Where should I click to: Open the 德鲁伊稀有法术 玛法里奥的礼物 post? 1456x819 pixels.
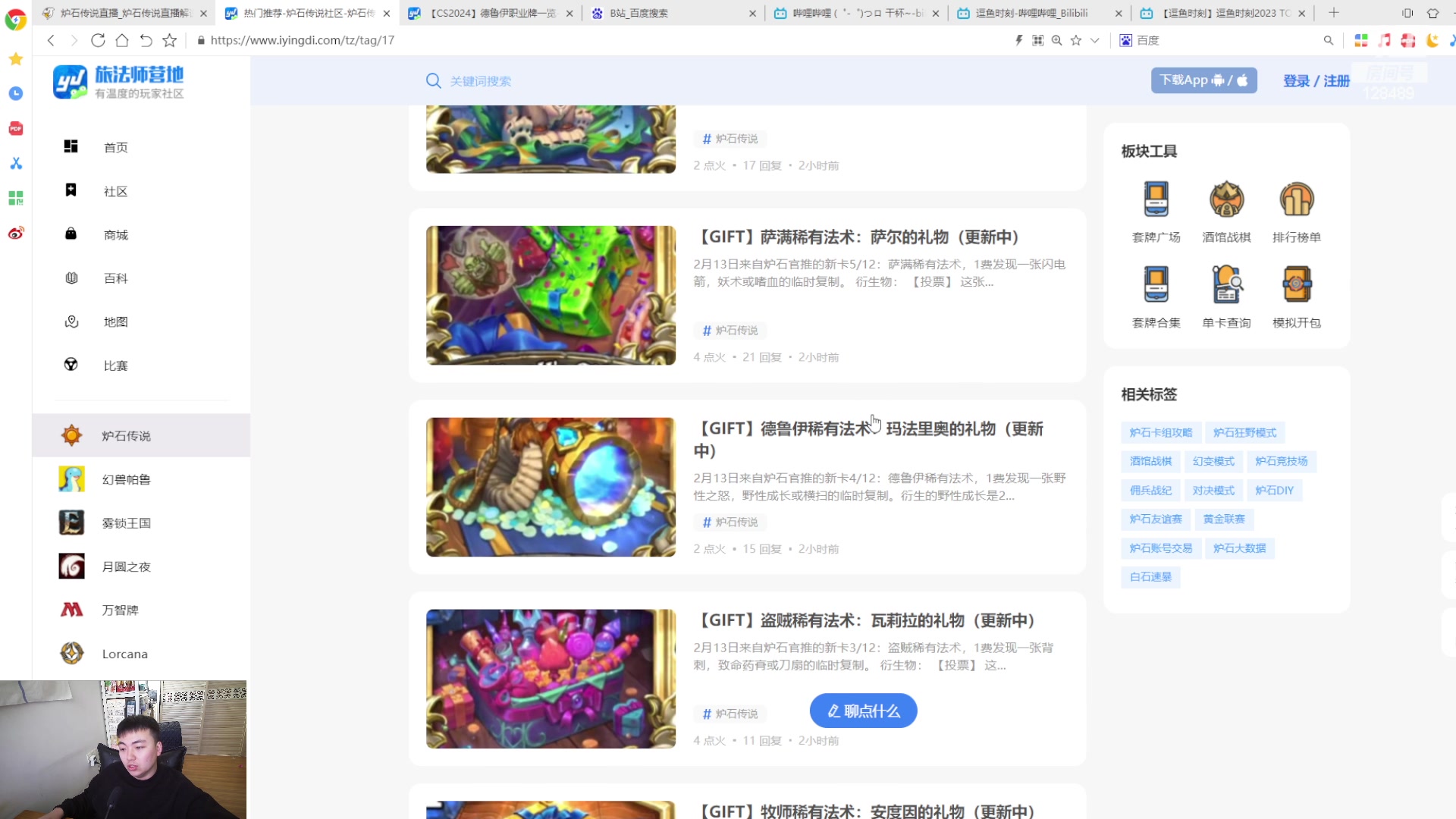[869, 439]
